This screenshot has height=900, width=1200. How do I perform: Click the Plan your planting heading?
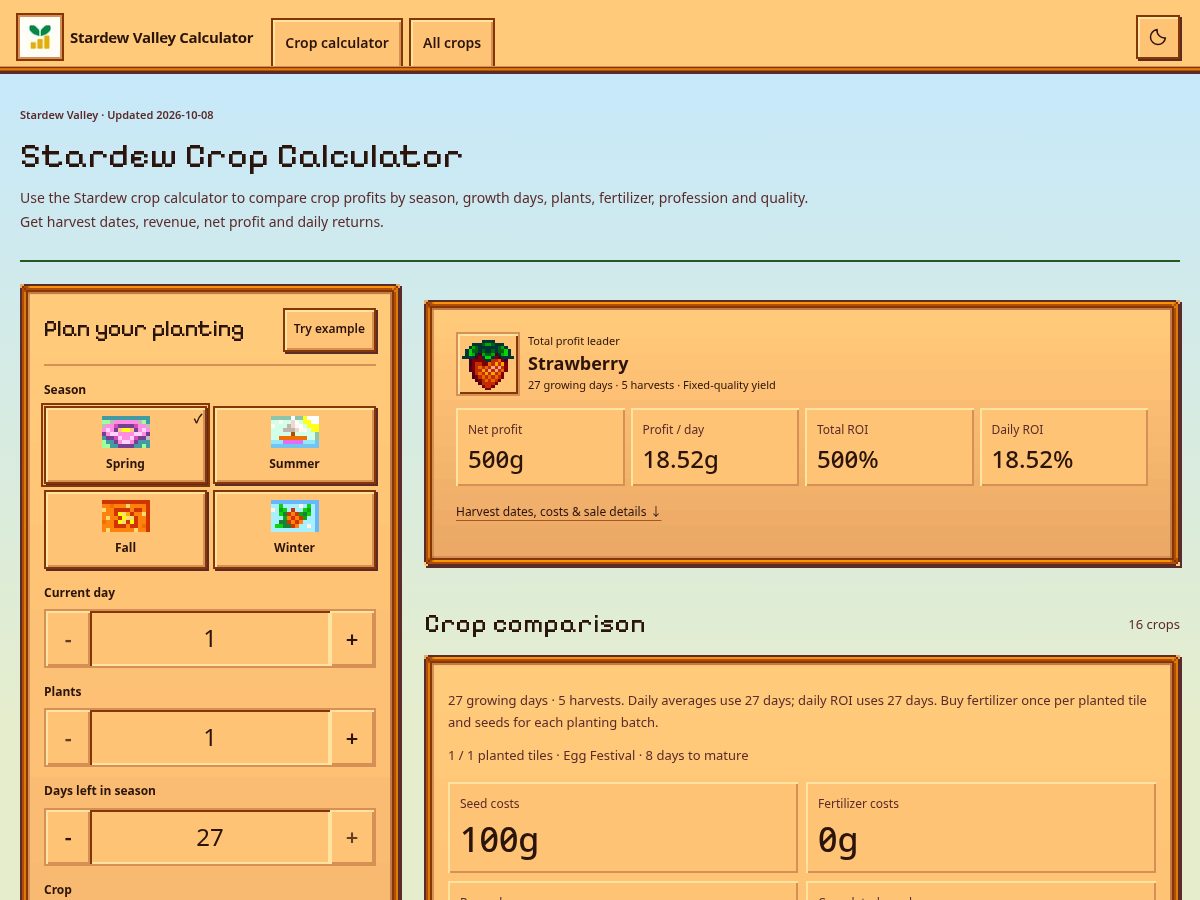[x=144, y=329]
